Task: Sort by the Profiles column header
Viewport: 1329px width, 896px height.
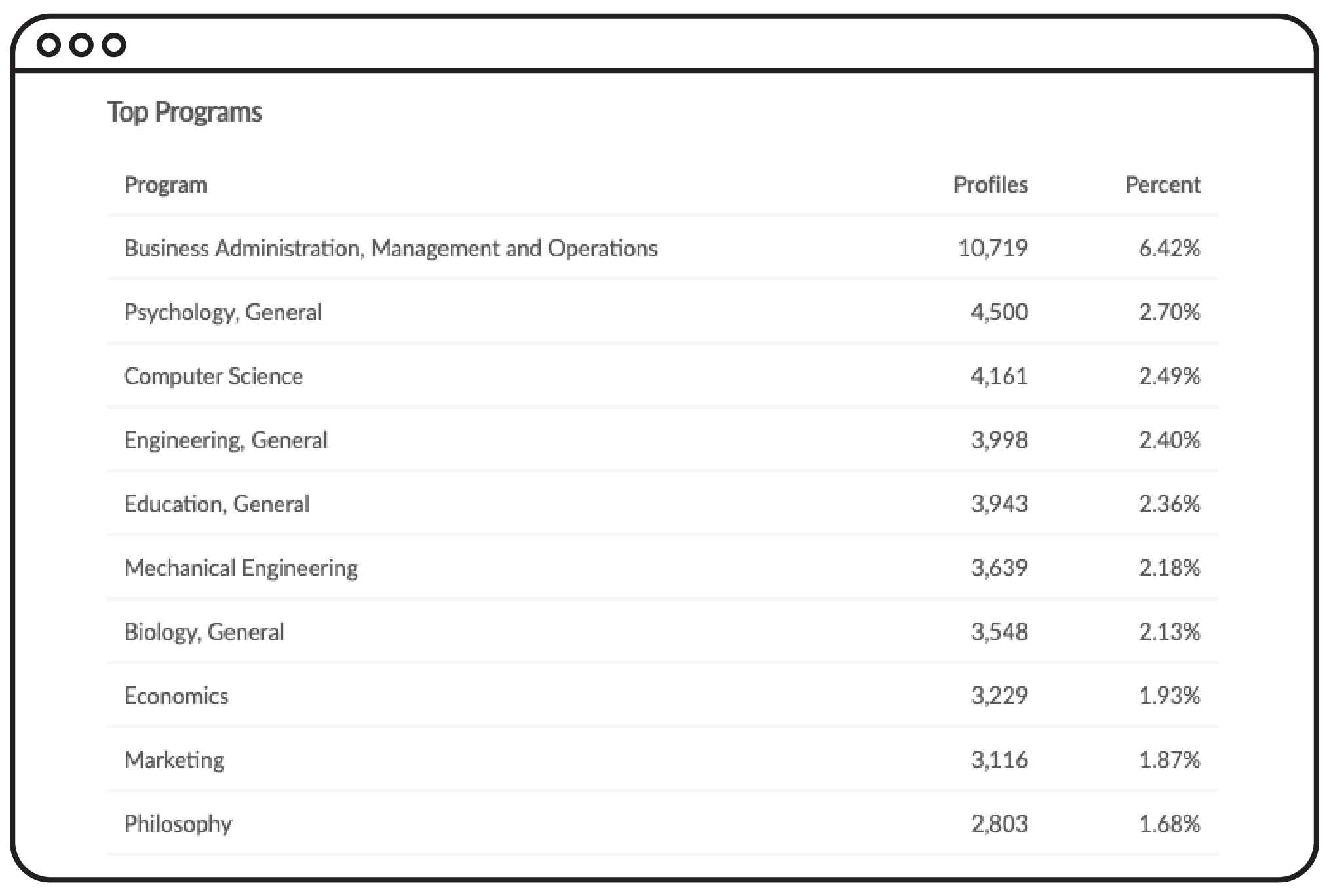Action: tap(990, 185)
